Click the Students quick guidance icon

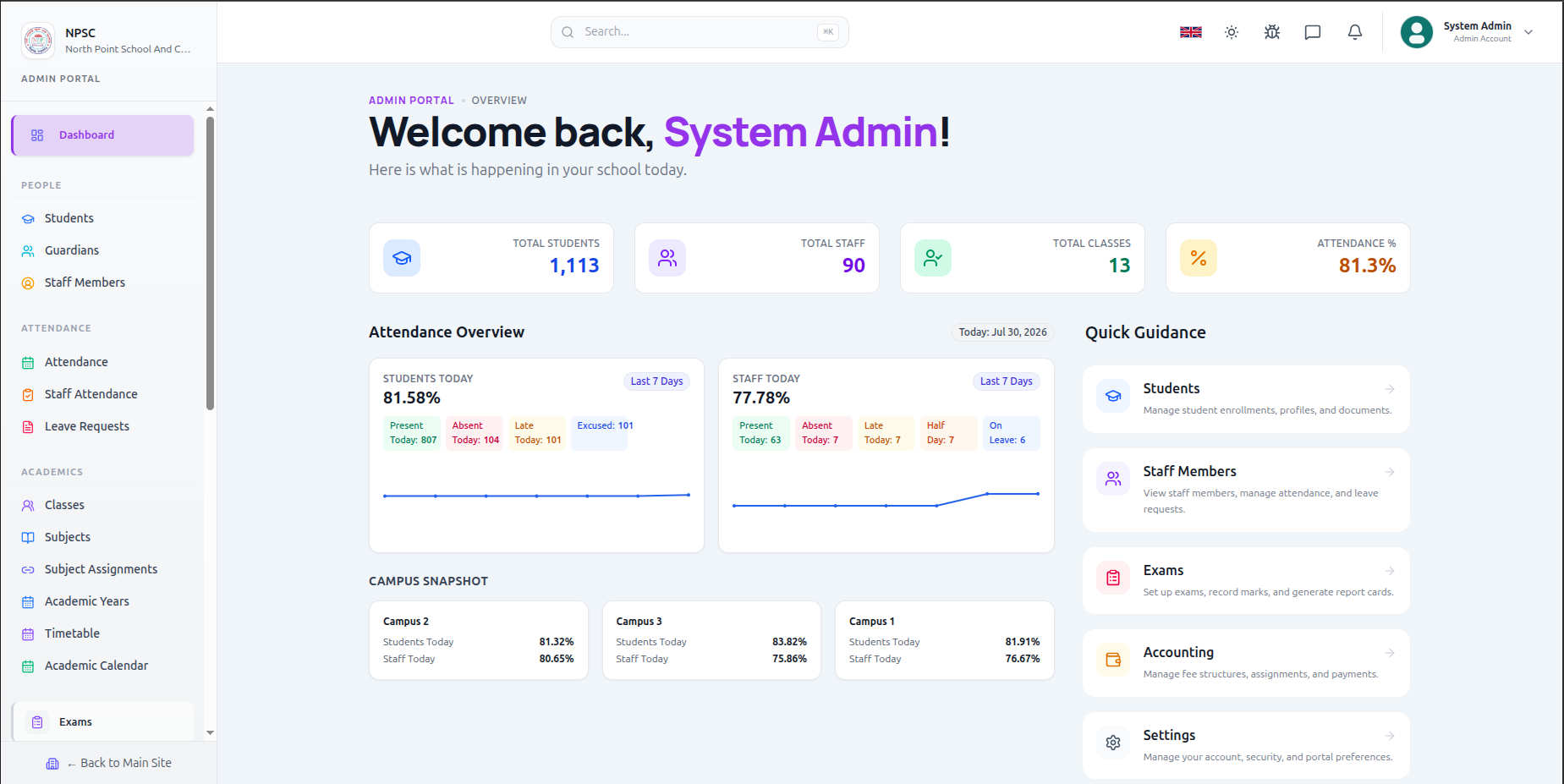(1113, 396)
